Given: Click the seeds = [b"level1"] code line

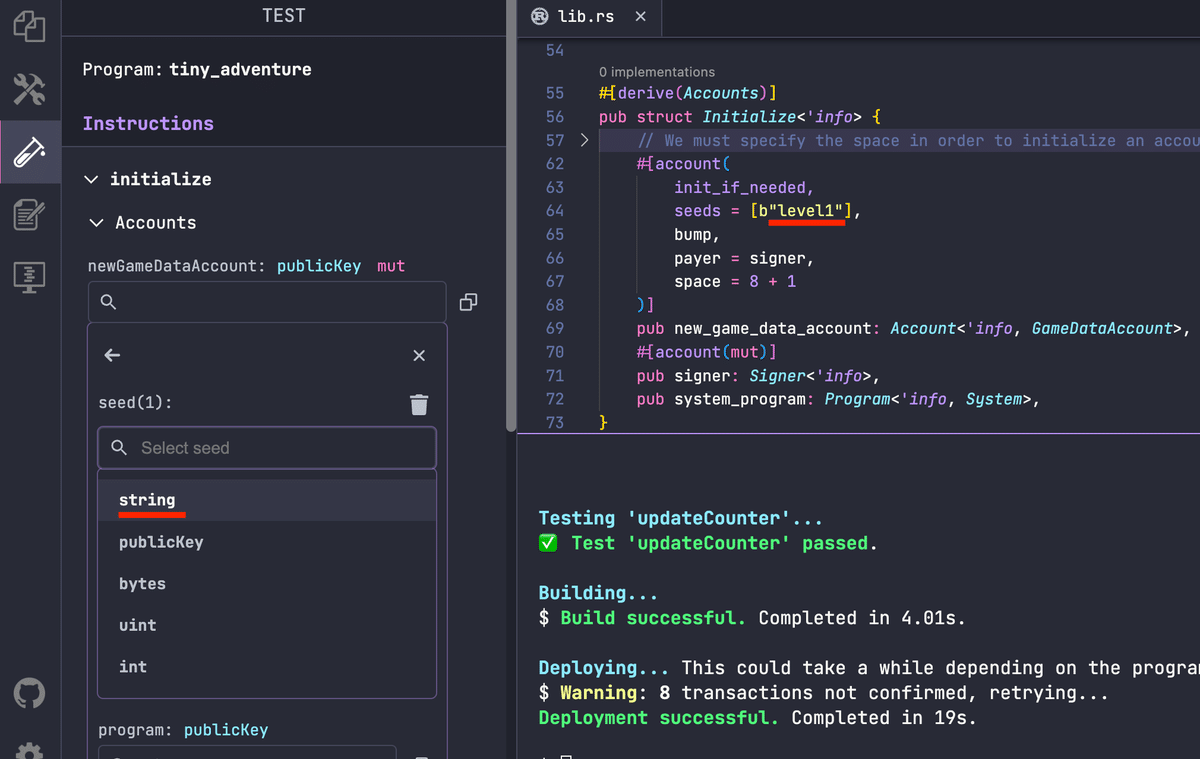Looking at the screenshot, I should [768, 211].
